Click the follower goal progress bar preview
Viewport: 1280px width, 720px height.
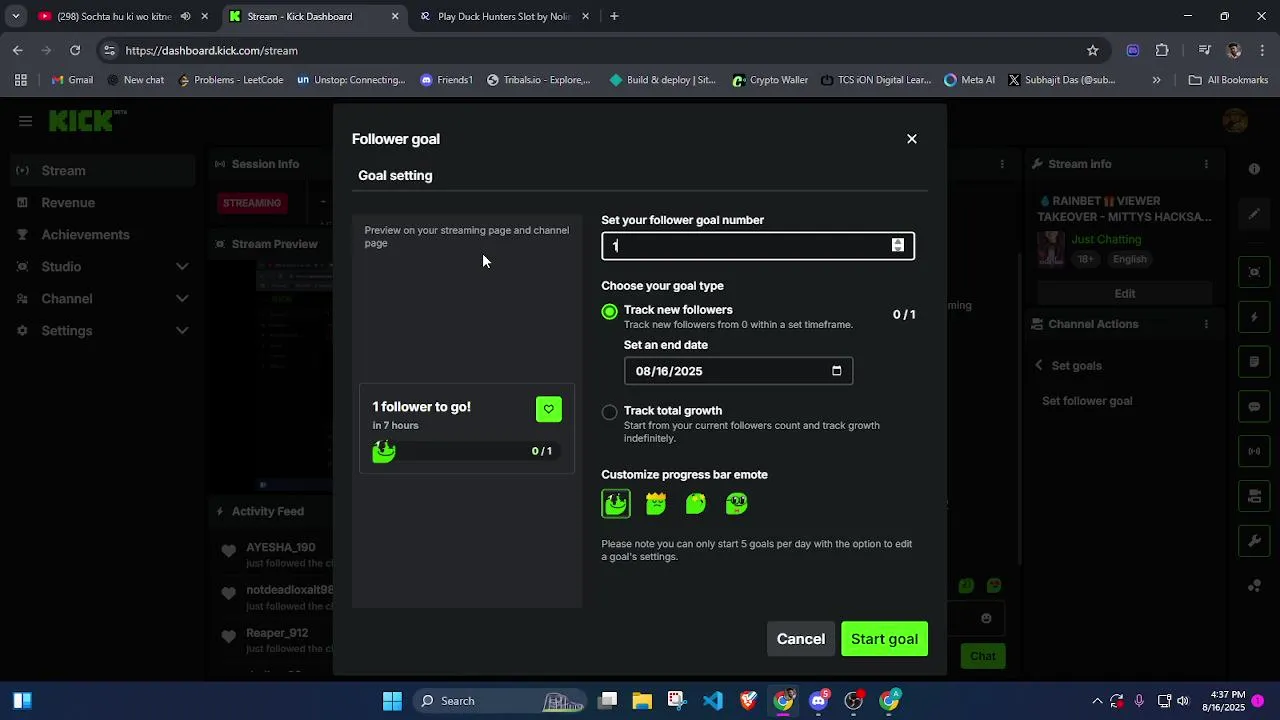point(466,452)
